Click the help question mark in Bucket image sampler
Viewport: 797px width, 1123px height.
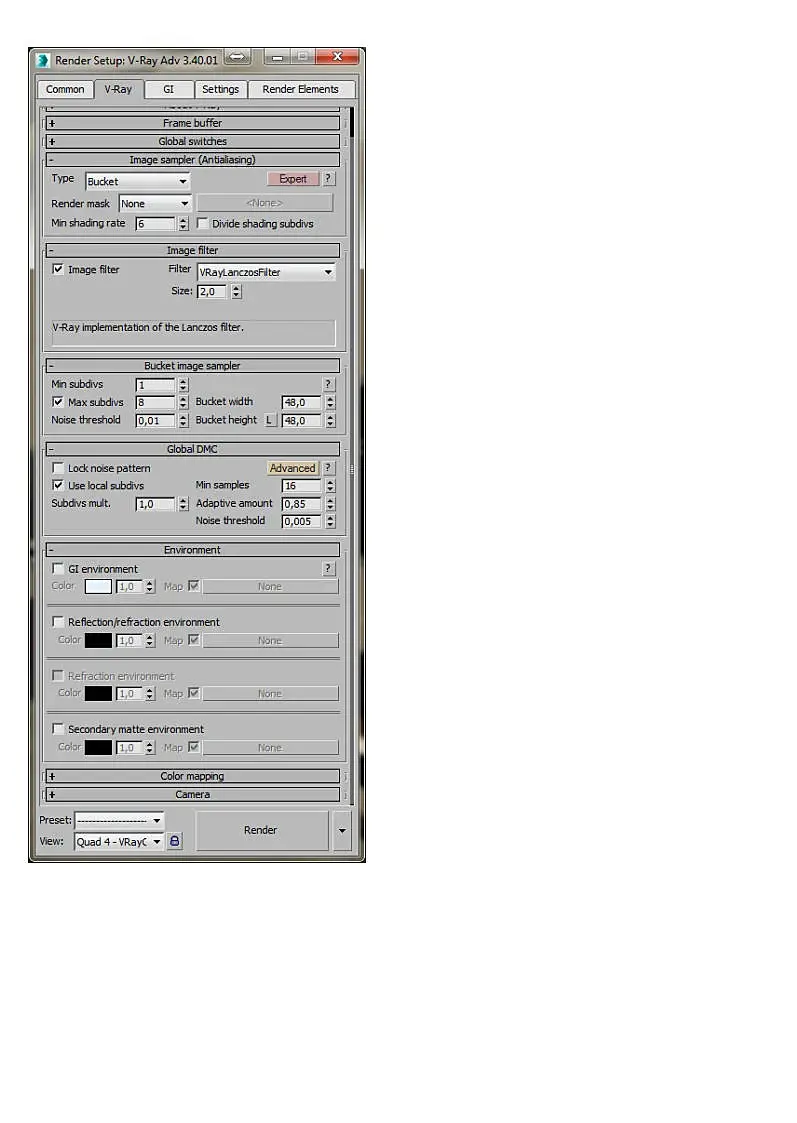[328, 385]
